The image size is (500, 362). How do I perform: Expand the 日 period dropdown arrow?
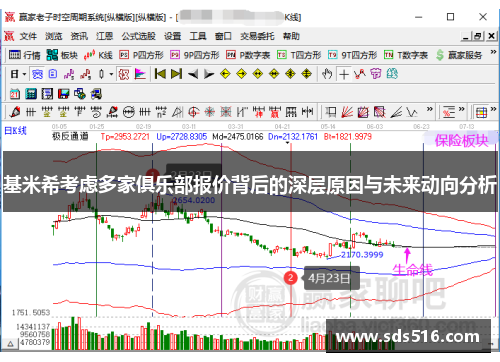coord(24,74)
